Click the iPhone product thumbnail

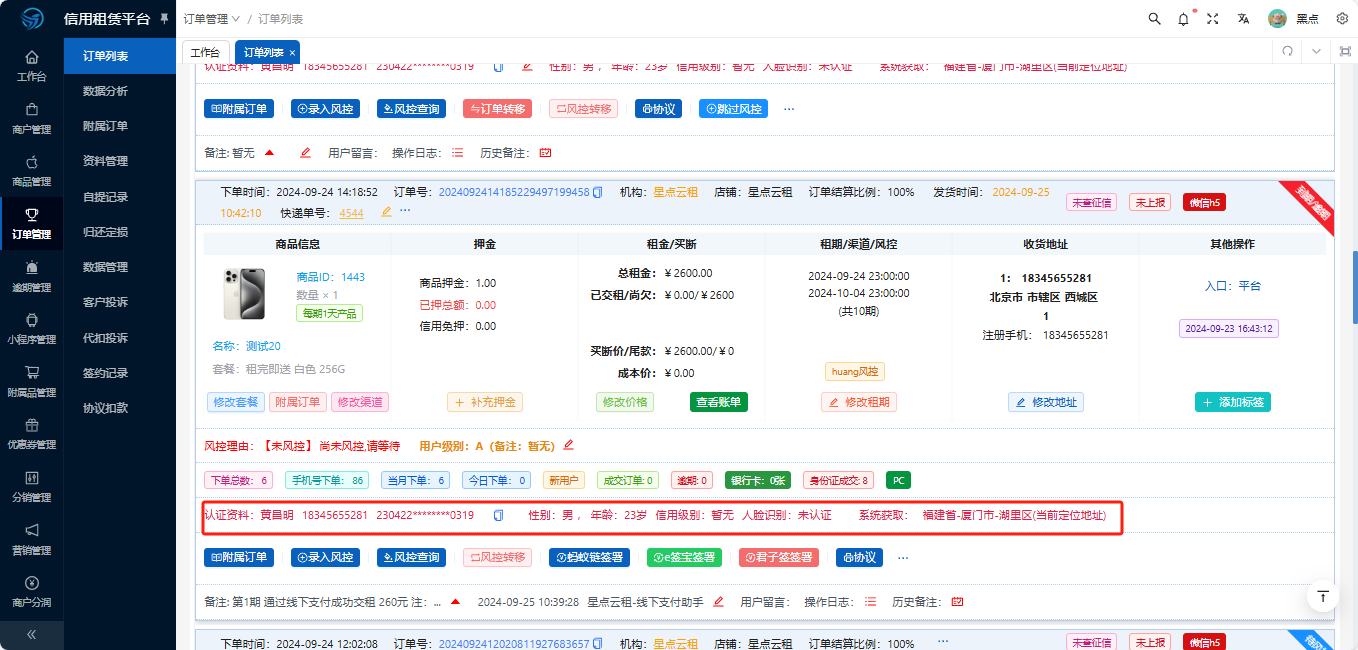[244, 294]
